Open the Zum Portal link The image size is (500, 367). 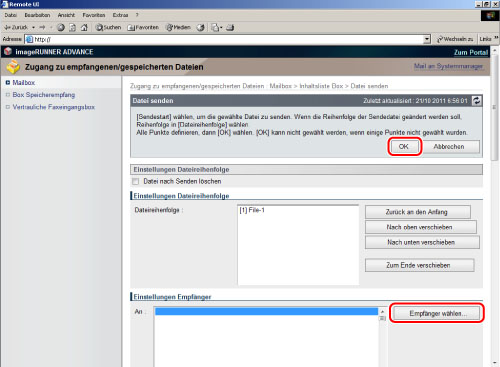tap(471, 52)
